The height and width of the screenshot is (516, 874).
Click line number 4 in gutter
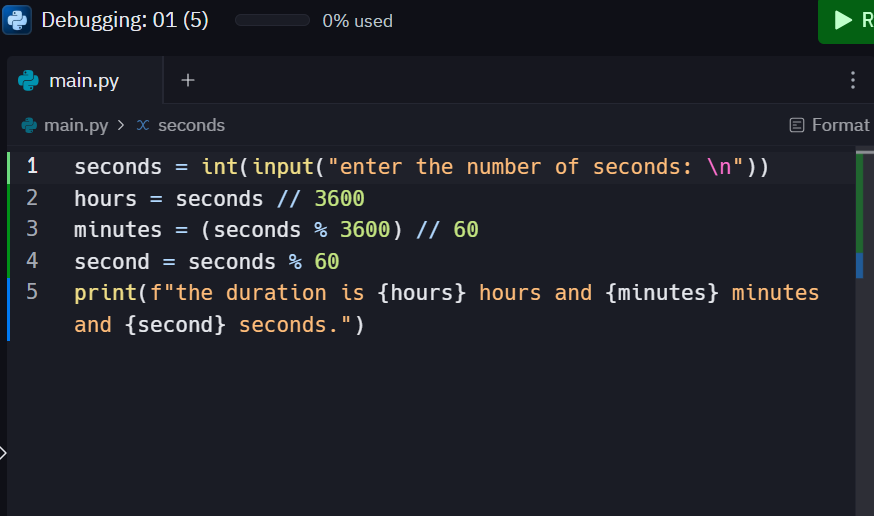[32, 261]
